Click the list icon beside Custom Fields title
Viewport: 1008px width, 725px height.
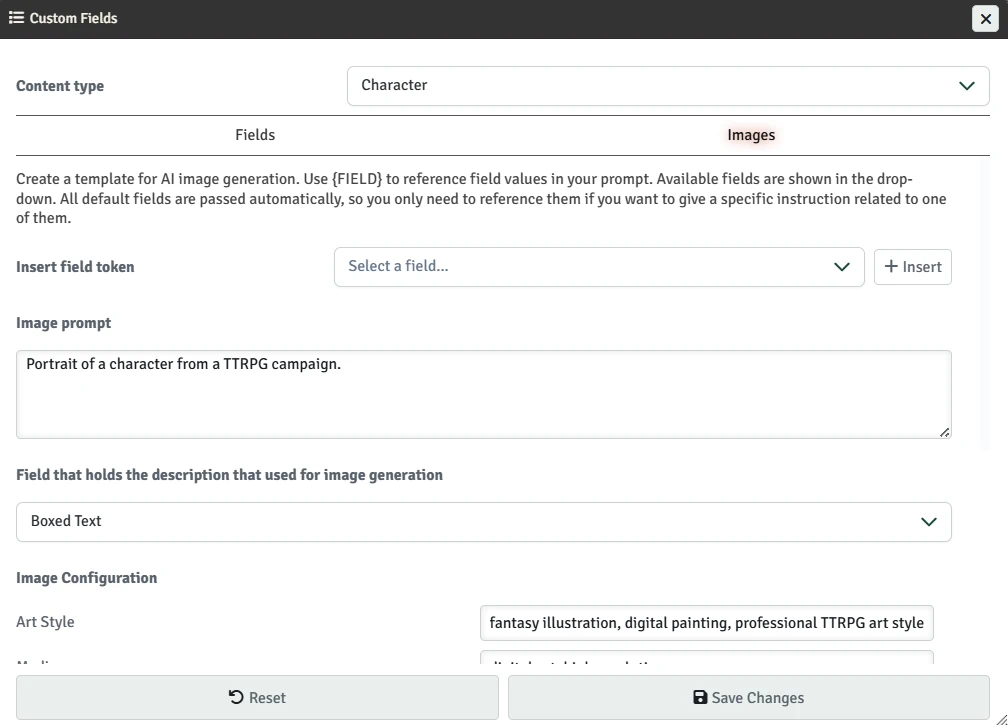click(x=16, y=18)
